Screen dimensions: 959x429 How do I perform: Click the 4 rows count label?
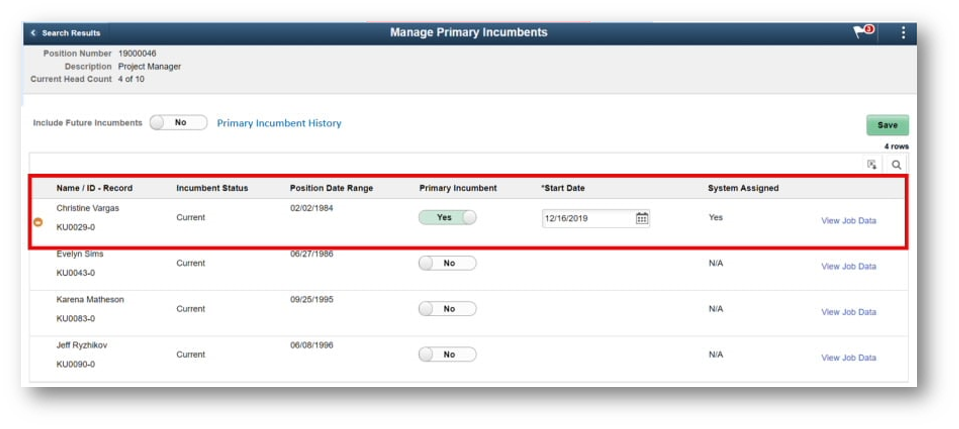pyautogui.click(x=896, y=147)
